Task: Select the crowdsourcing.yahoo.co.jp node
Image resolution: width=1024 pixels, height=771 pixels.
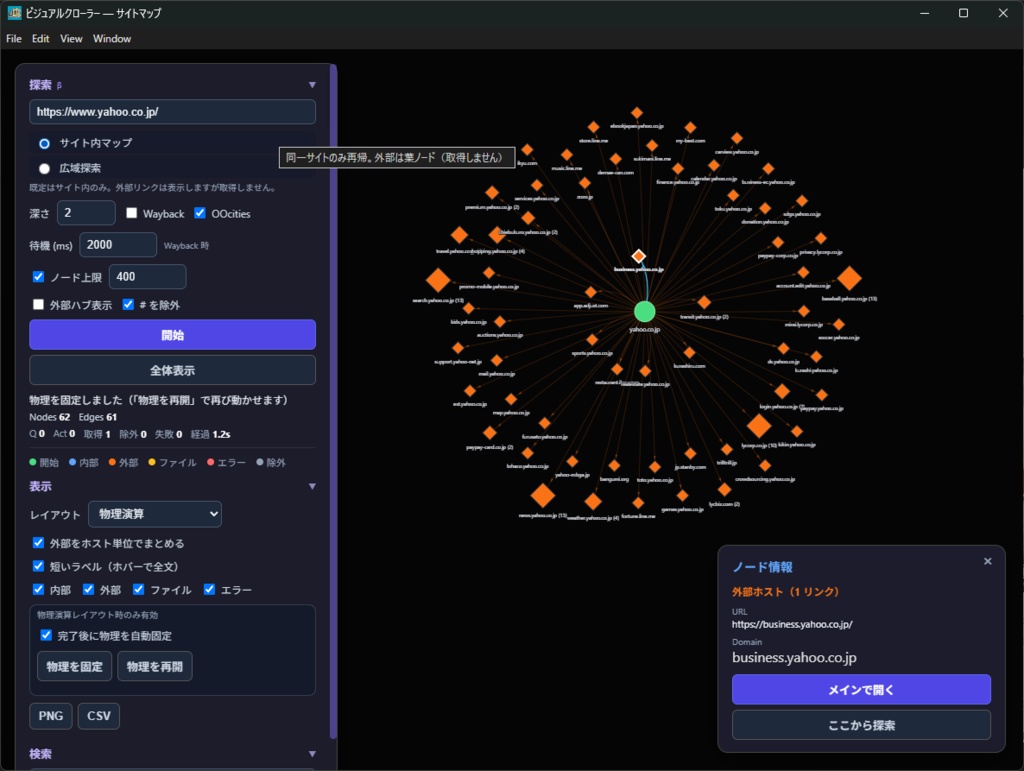Action: coord(765,465)
